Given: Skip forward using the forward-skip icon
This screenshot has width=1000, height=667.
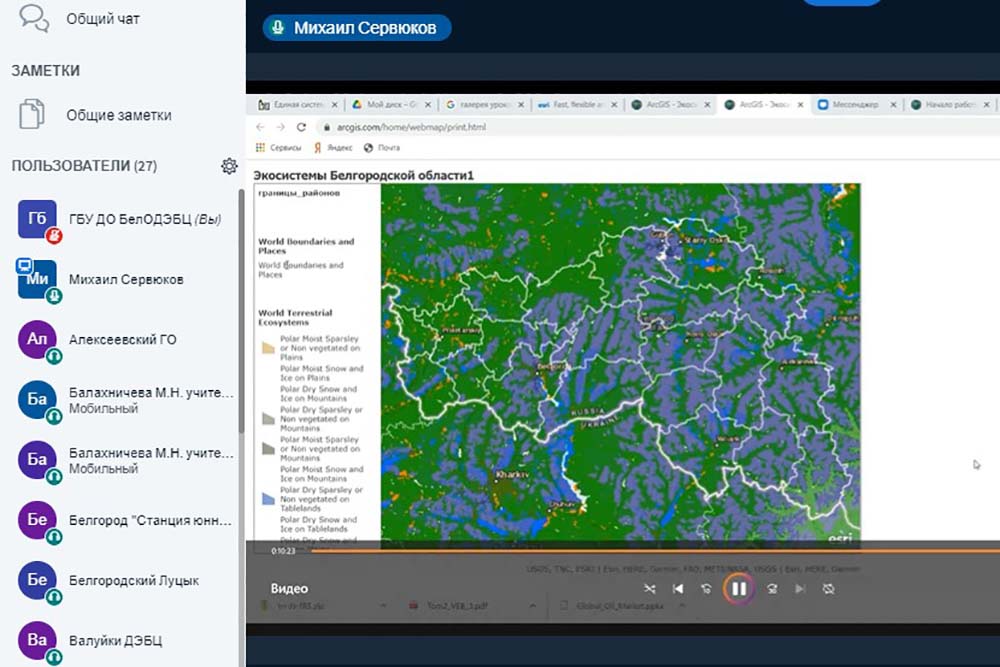Looking at the screenshot, I should coord(771,589).
